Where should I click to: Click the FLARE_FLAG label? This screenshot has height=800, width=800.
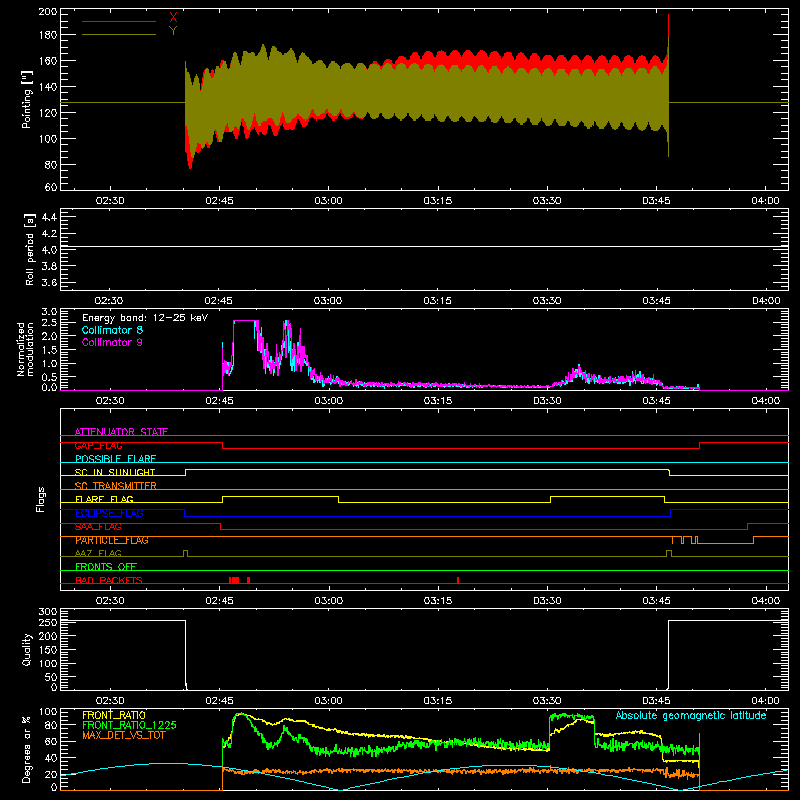[104, 499]
